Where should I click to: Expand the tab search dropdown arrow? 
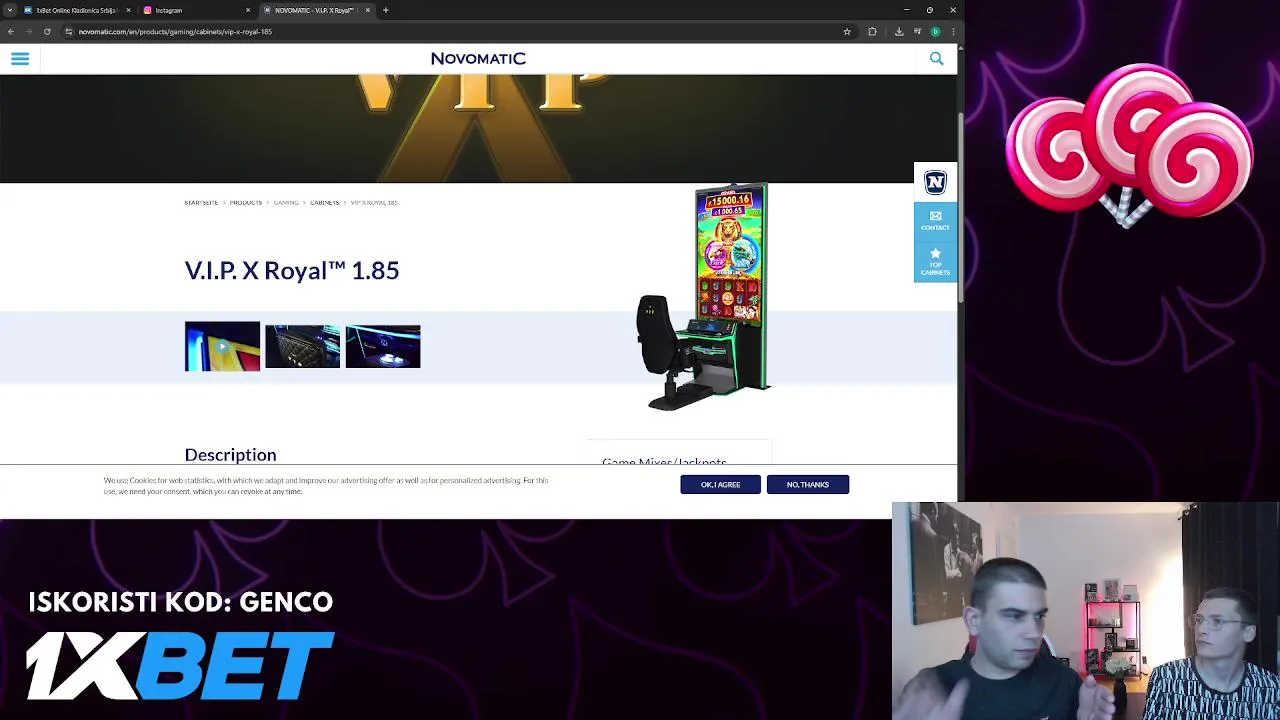pyautogui.click(x=9, y=10)
